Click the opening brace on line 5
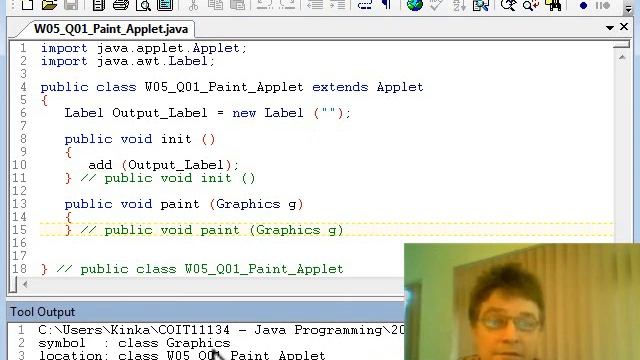This screenshot has height=360, width=640. click(x=44, y=100)
